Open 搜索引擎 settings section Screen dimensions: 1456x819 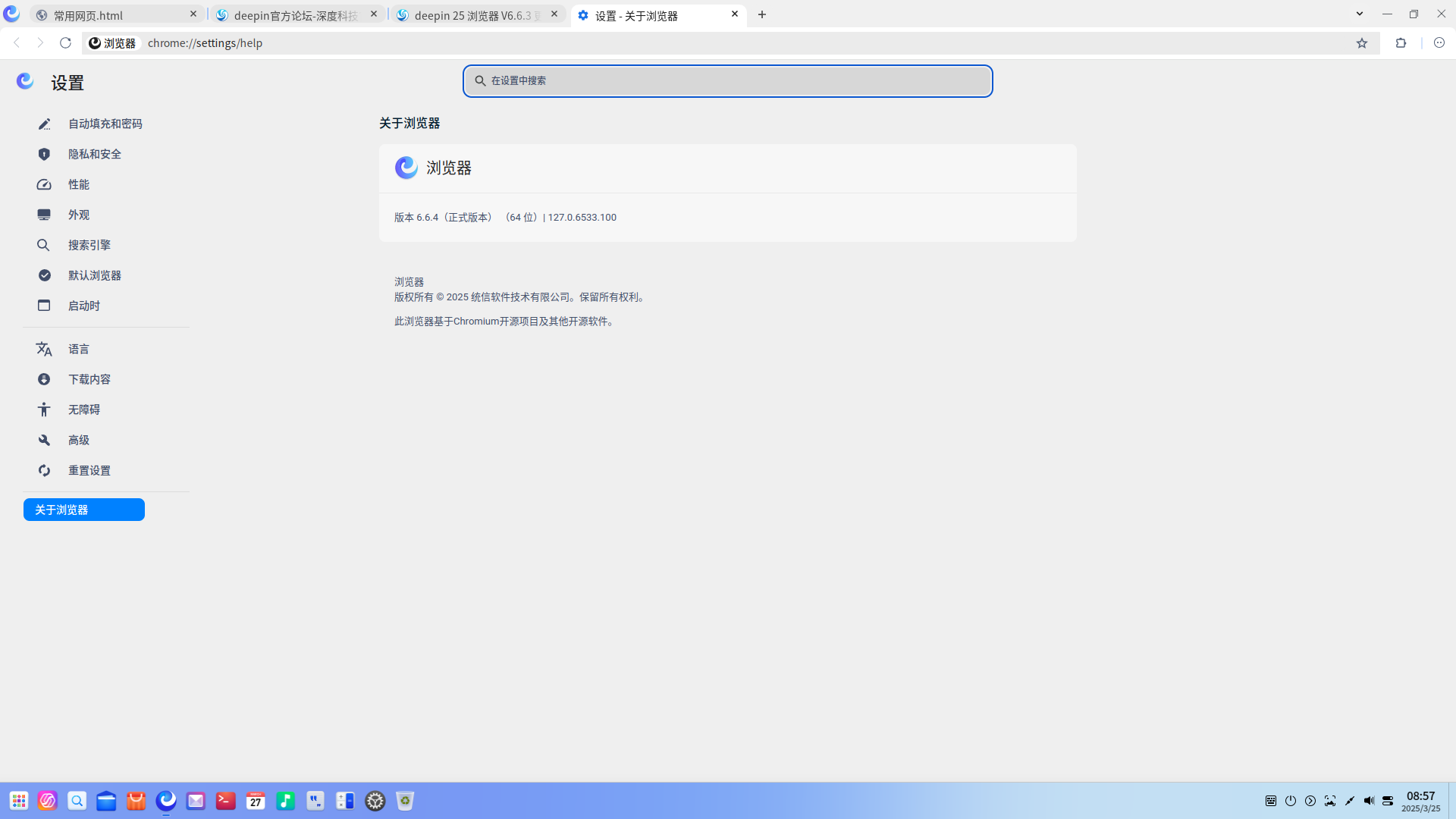[89, 245]
